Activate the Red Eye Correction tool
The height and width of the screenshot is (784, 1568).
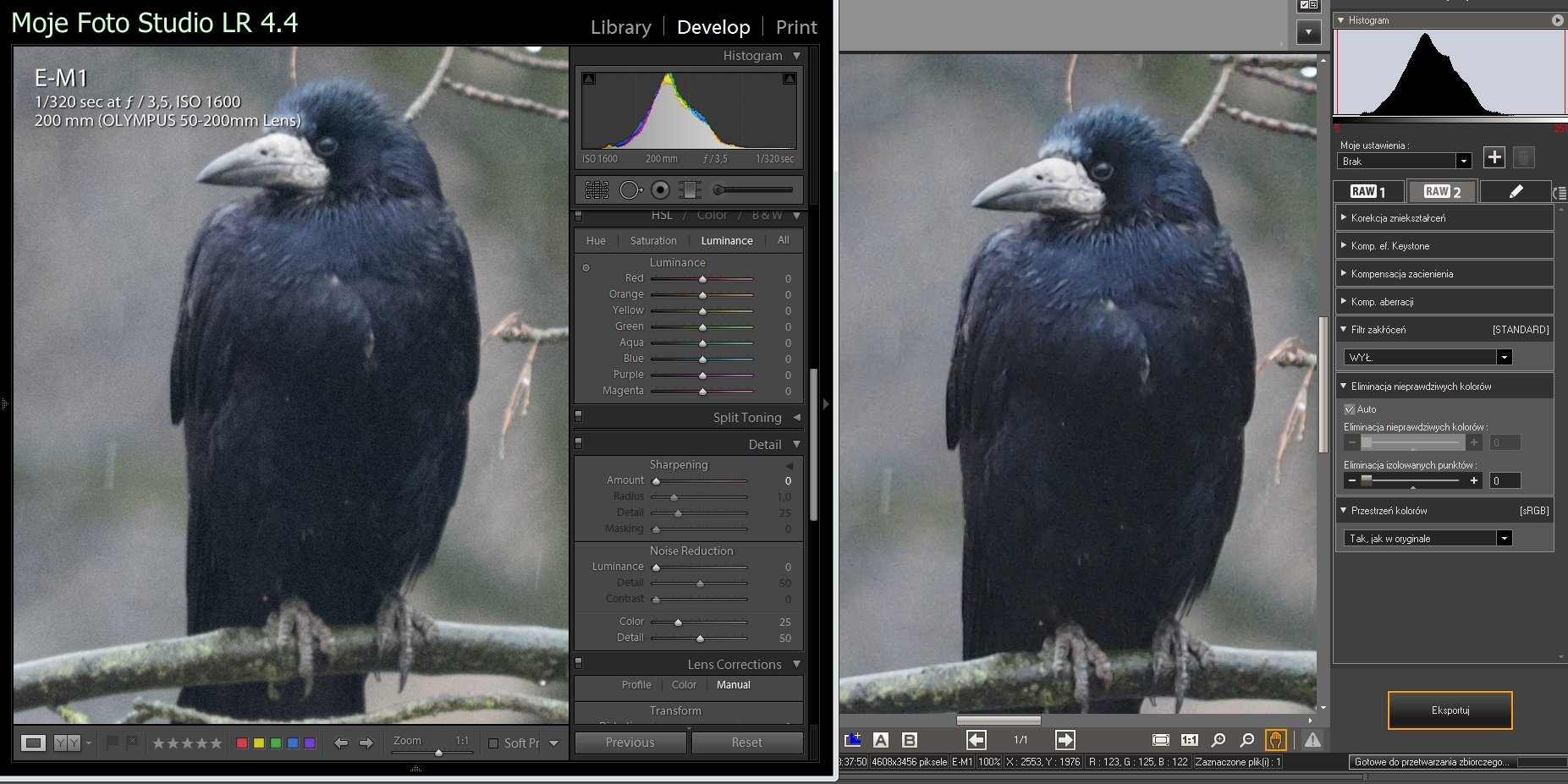[661, 190]
